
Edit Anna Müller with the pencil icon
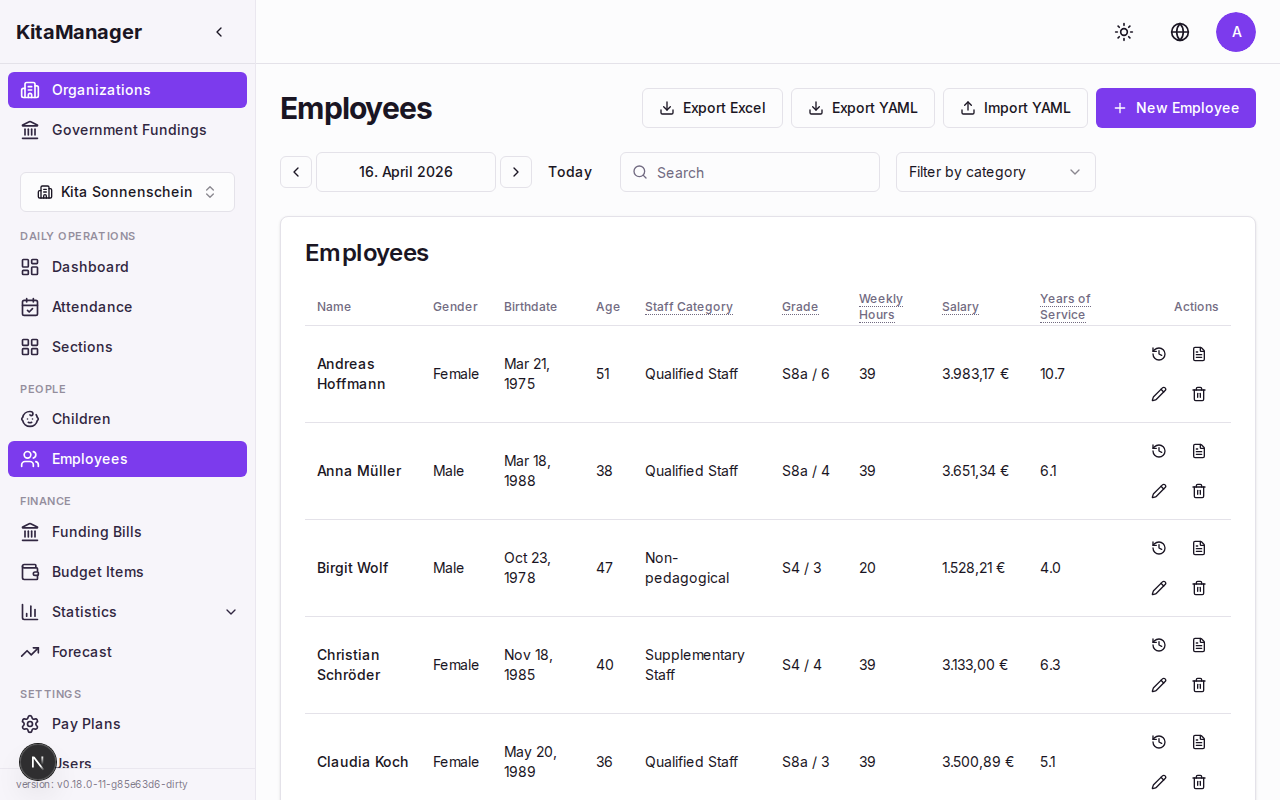(x=1159, y=491)
